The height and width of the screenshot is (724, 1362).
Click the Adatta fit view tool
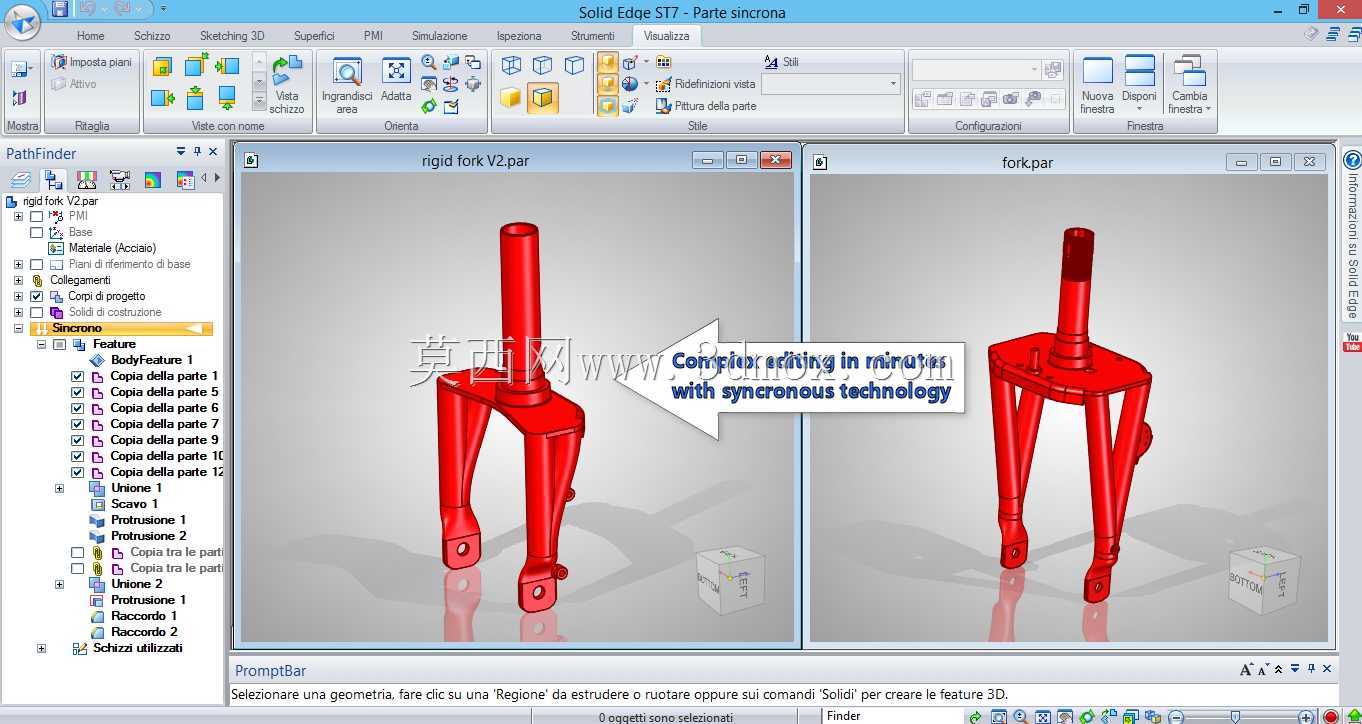396,81
